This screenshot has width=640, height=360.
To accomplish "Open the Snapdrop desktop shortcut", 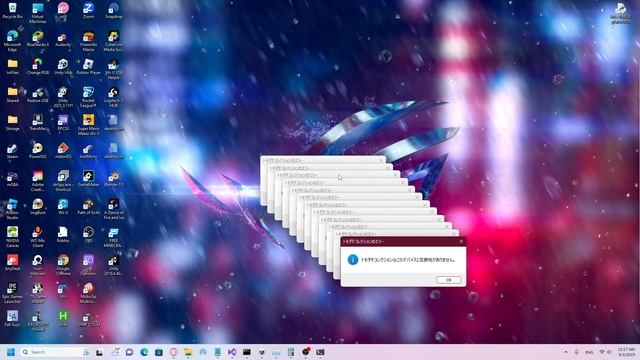I will coord(113,11).
